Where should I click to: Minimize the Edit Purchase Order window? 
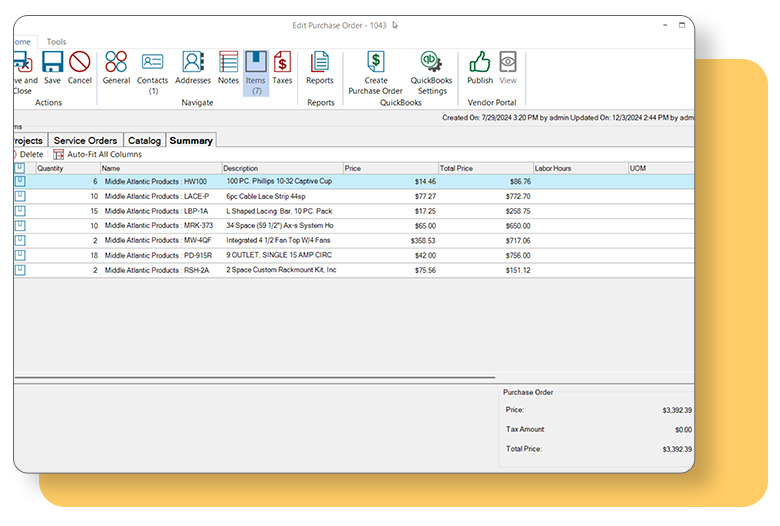[665, 25]
